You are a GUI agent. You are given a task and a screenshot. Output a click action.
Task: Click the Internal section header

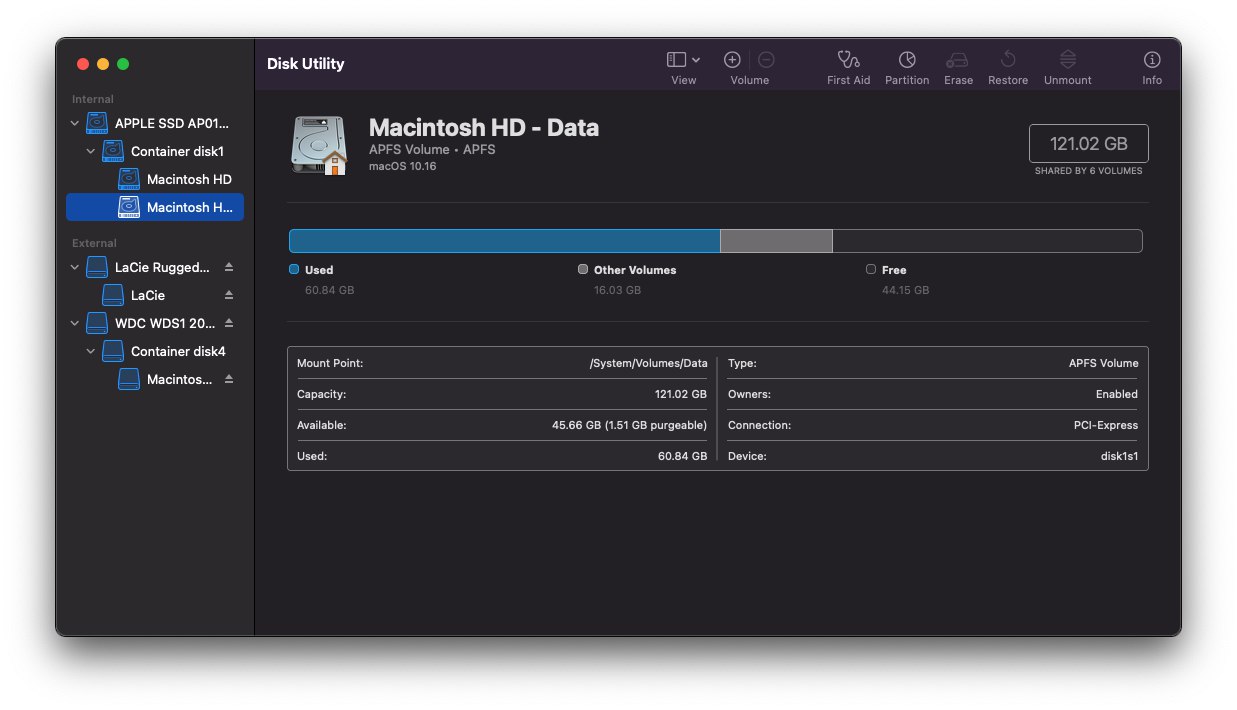[x=93, y=99]
